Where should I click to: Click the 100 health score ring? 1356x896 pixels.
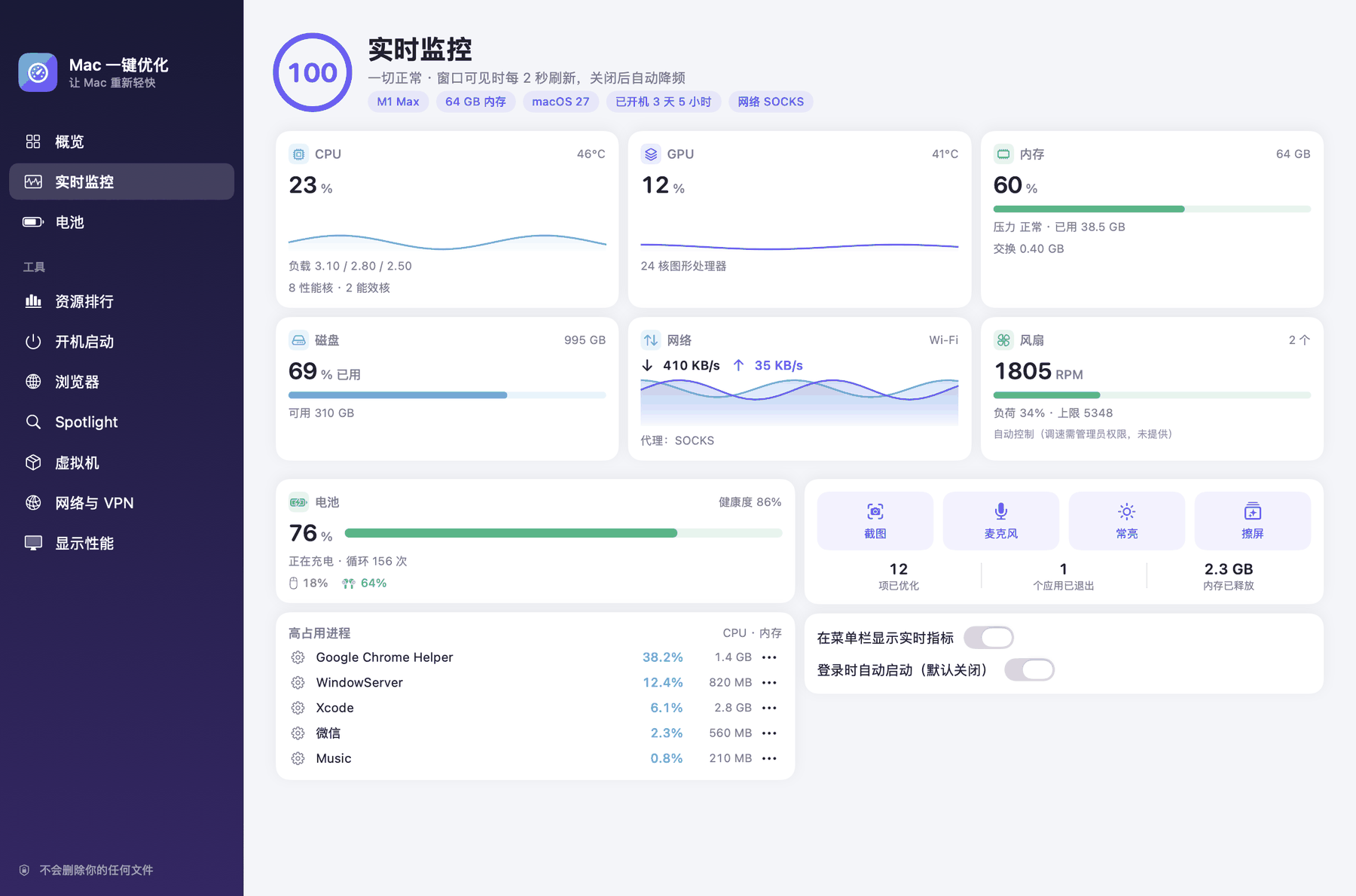click(x=313, y=72)
